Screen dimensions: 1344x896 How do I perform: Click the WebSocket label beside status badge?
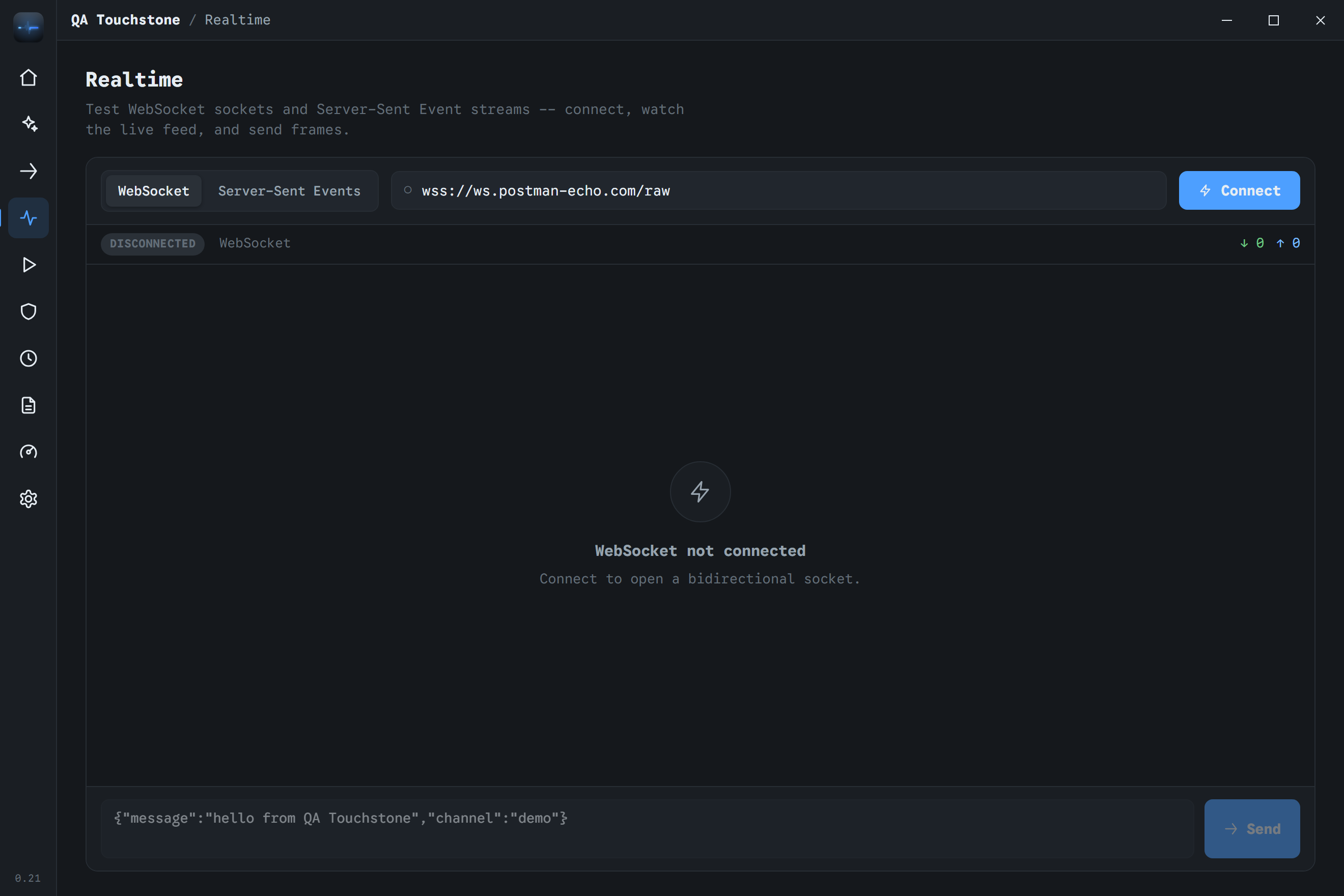point(255,243)
